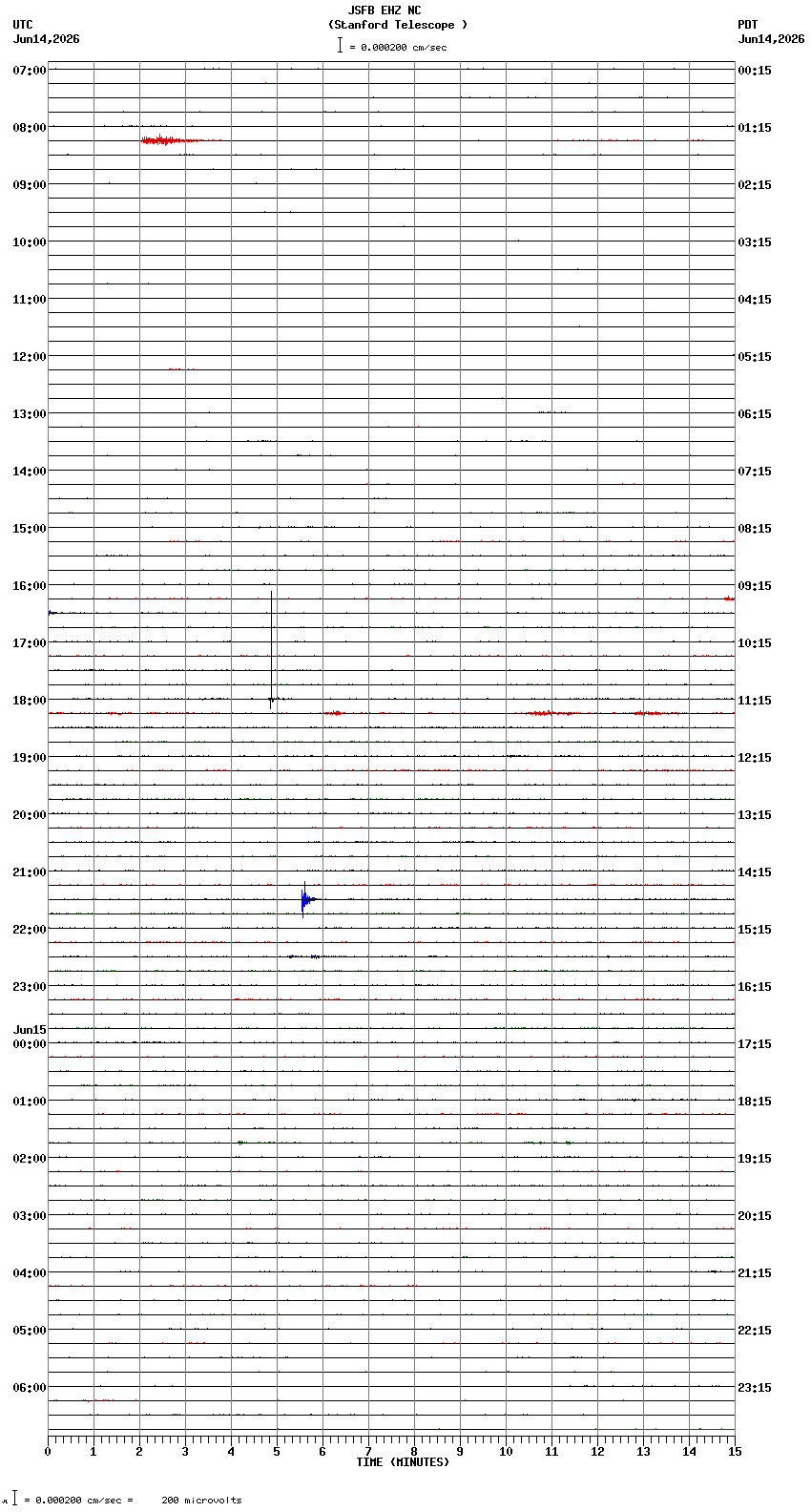The image size is (811, 1512).
Task: Click the PDT time label 14:15
Action: (755, 872)
